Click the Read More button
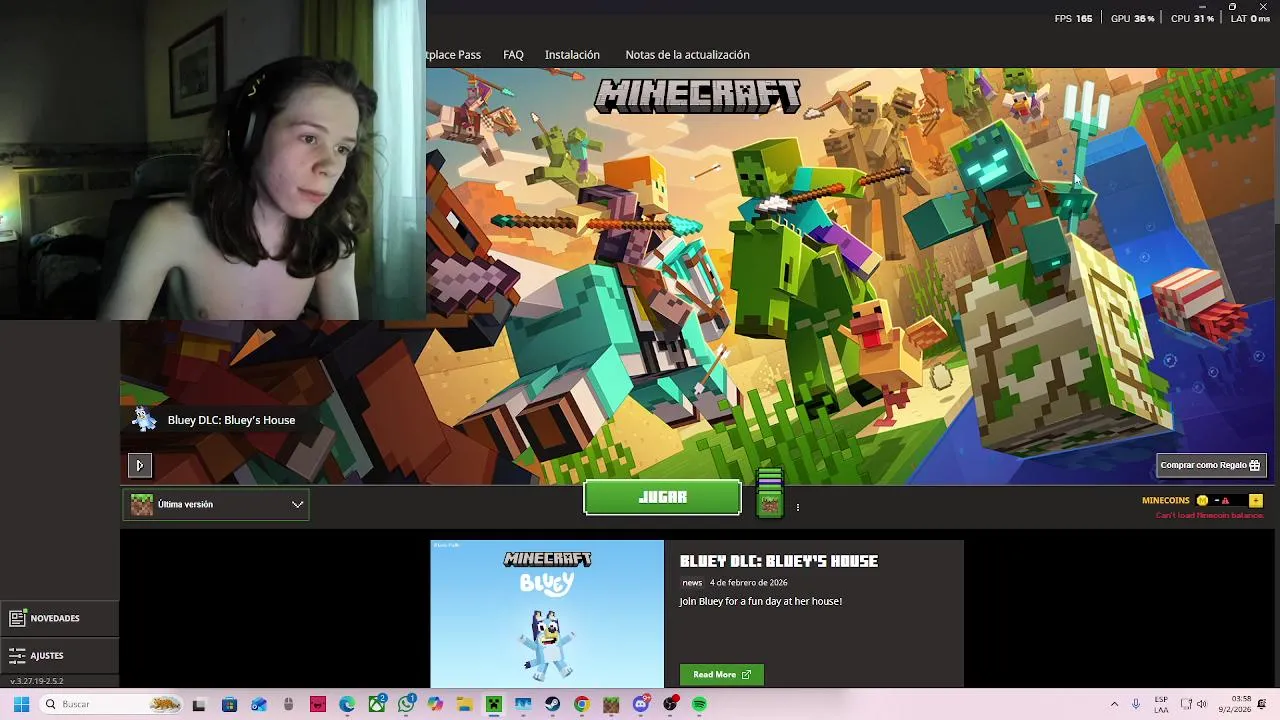 tap(721, 675)
